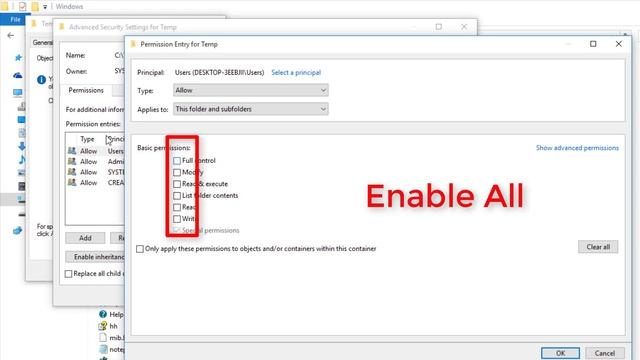This screenshot has width=640, height=360.
Task: Check the Read permission checkbox
Action: tap(177, 207)
